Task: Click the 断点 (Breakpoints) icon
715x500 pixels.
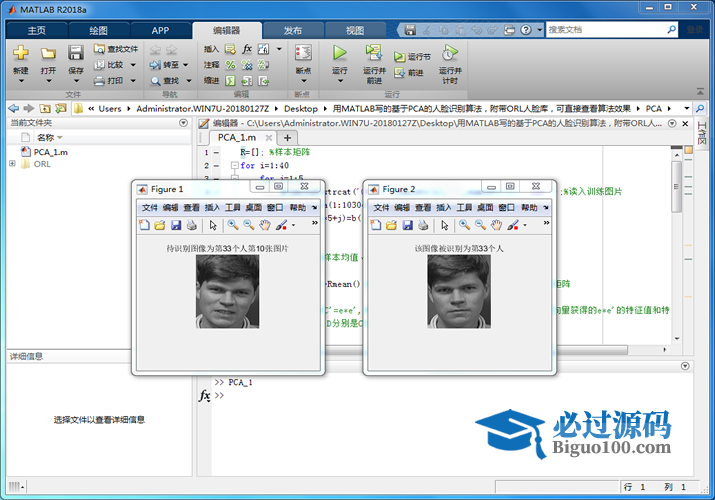Action: point(303,53)
